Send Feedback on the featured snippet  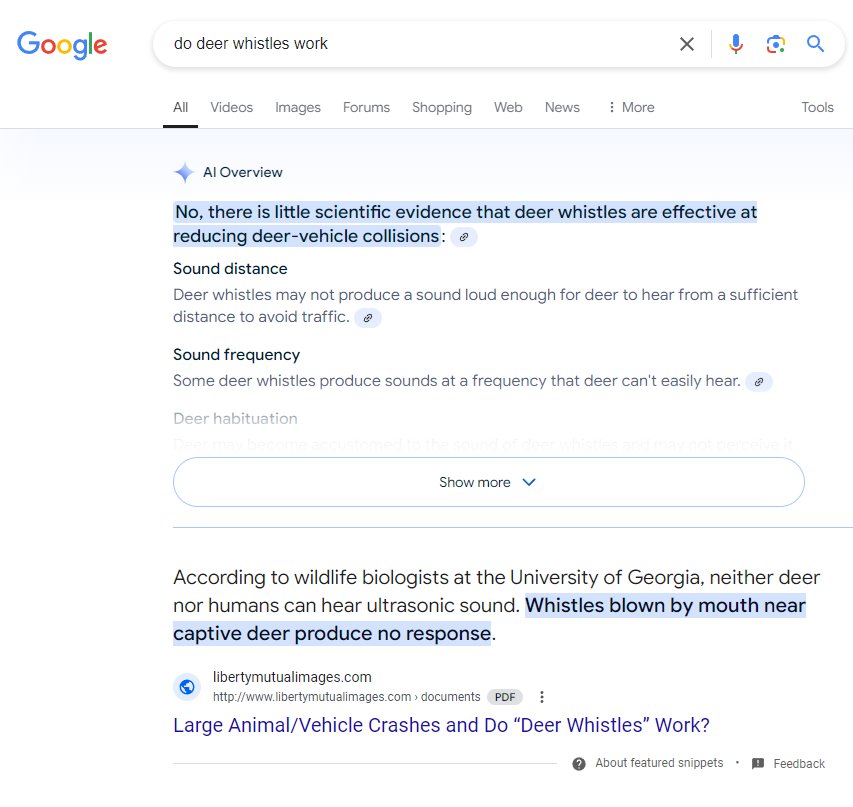coord(788,763)
